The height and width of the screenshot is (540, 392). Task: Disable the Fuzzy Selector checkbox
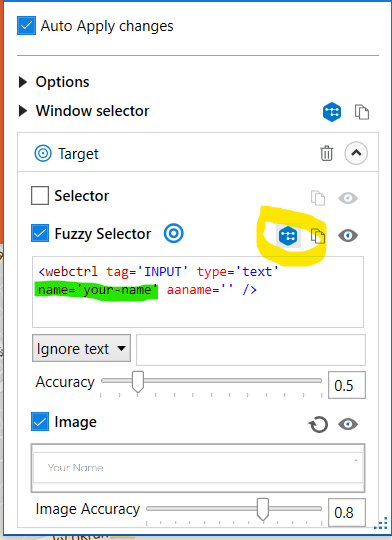[x=40, y=233]
